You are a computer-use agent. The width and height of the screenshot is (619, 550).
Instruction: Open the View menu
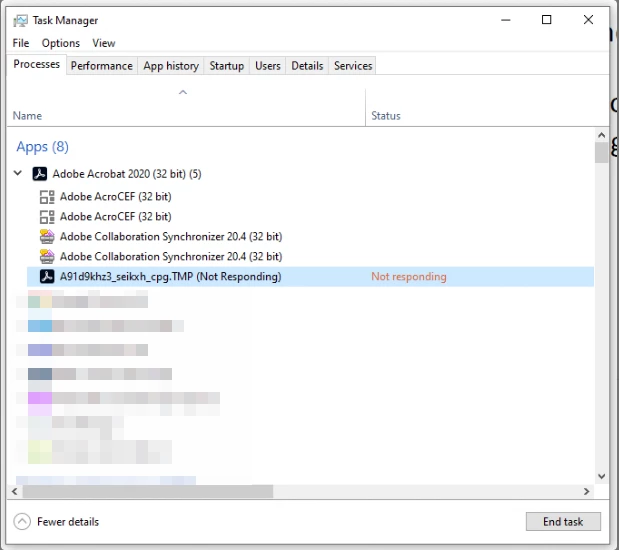(104, 43)
